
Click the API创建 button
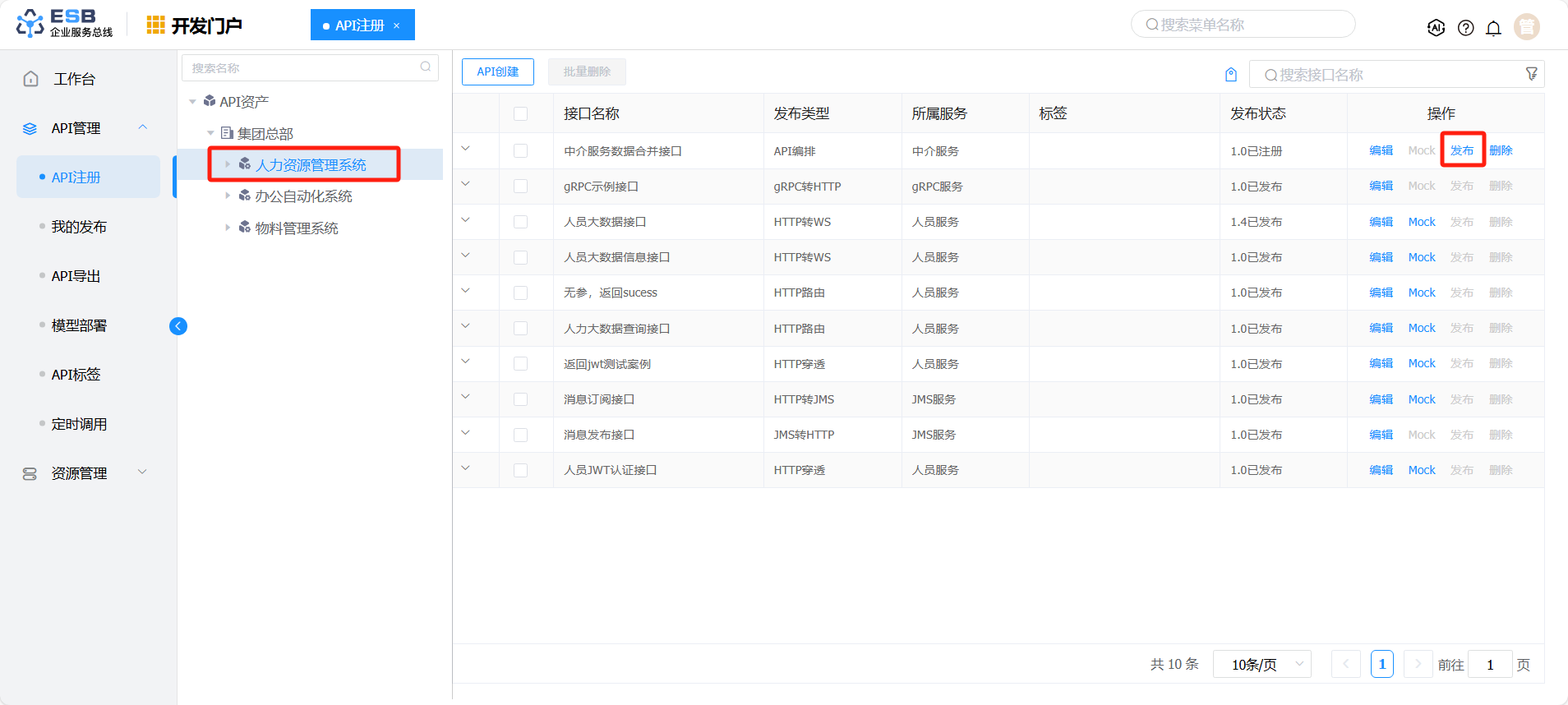click(x=497, y=71)
